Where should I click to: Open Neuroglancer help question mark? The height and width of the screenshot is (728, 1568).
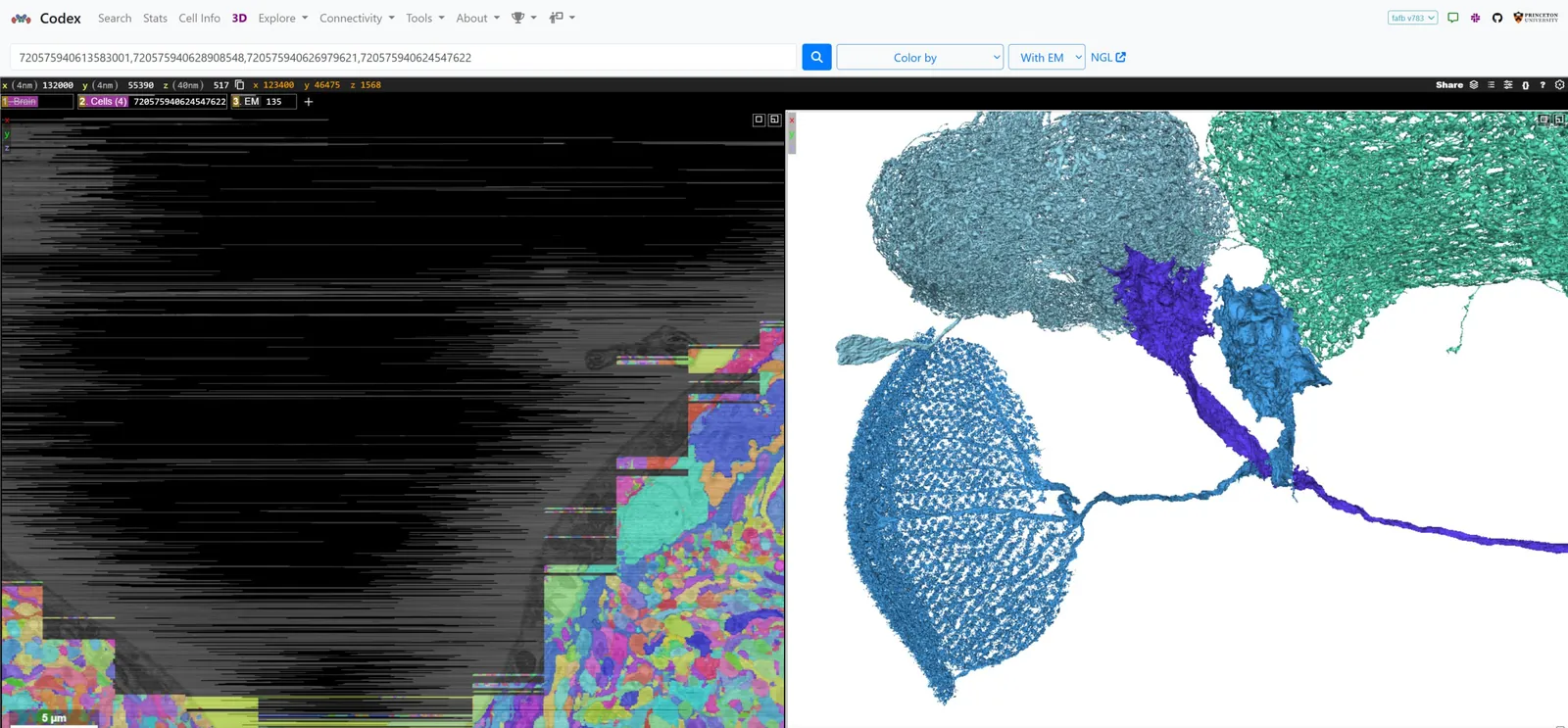(x=1543, y=85)
